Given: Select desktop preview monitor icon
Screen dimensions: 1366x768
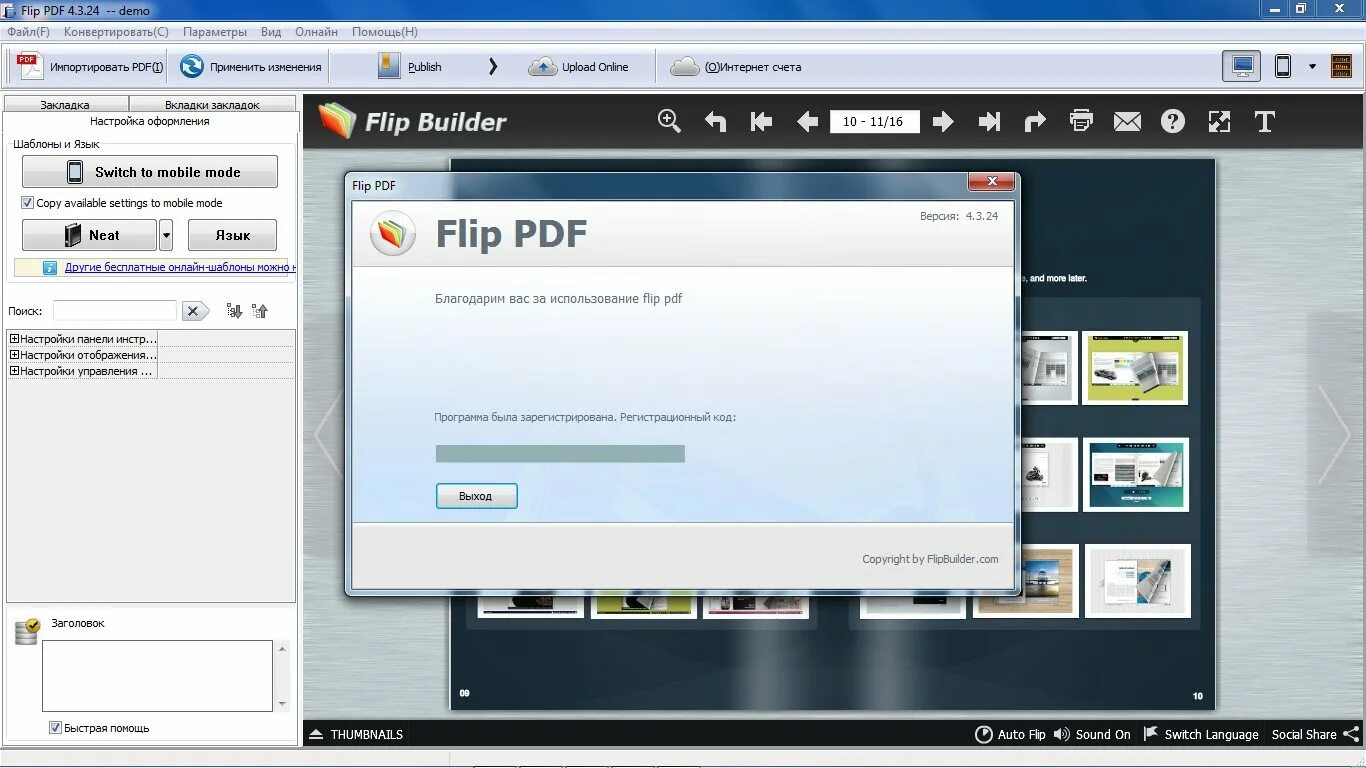Looking at the screenshot, I should [x=1242, y=66].
